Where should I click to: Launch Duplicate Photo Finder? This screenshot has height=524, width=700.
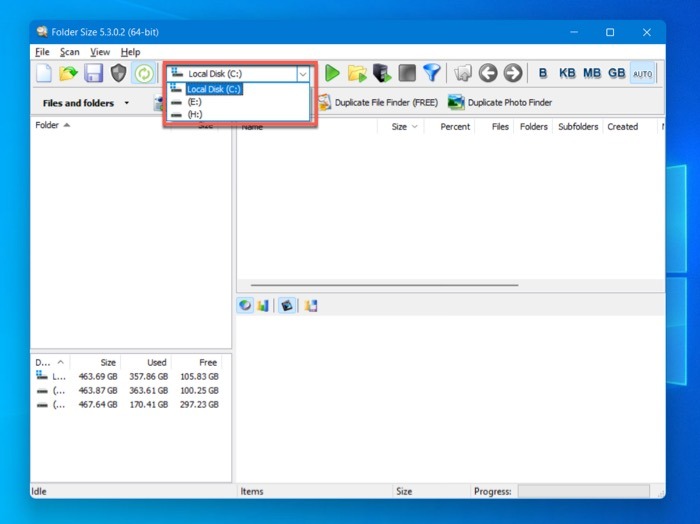(x=500, y=102)
